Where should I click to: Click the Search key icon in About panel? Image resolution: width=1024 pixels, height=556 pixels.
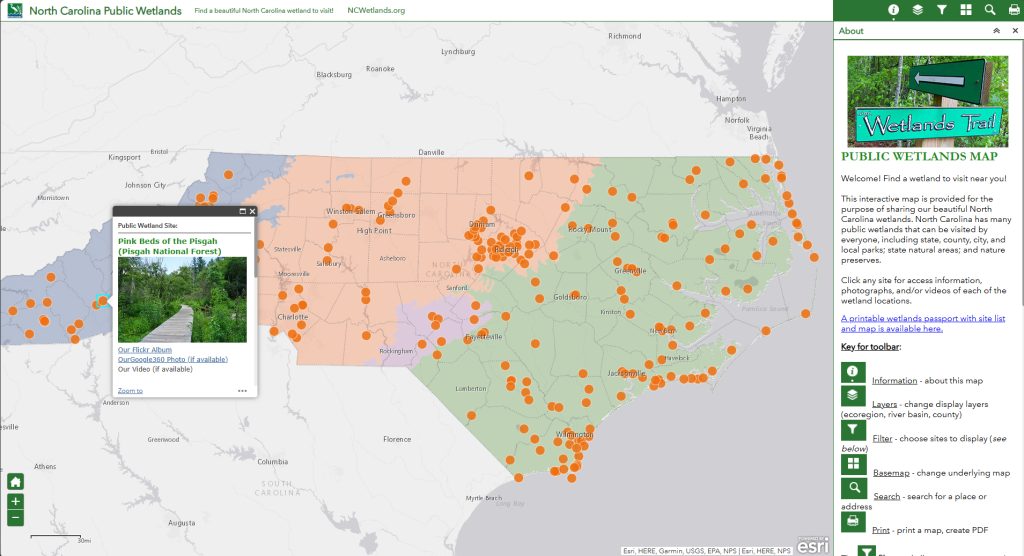point(853,488)
